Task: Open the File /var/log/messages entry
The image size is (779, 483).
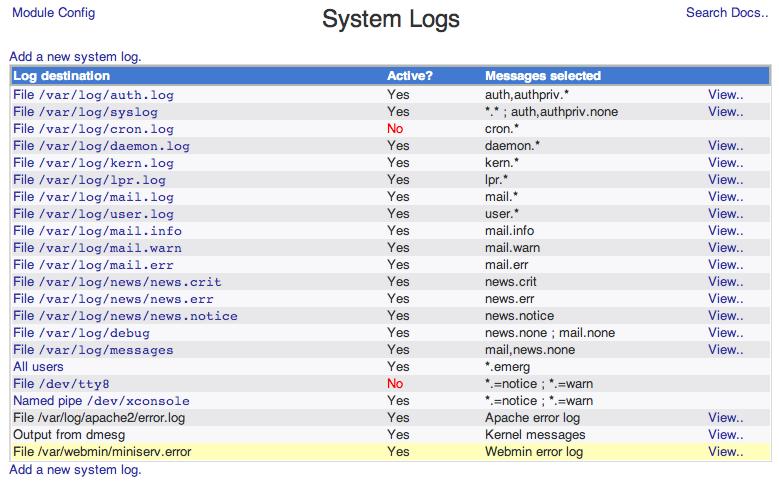Action: pos(93,350)
